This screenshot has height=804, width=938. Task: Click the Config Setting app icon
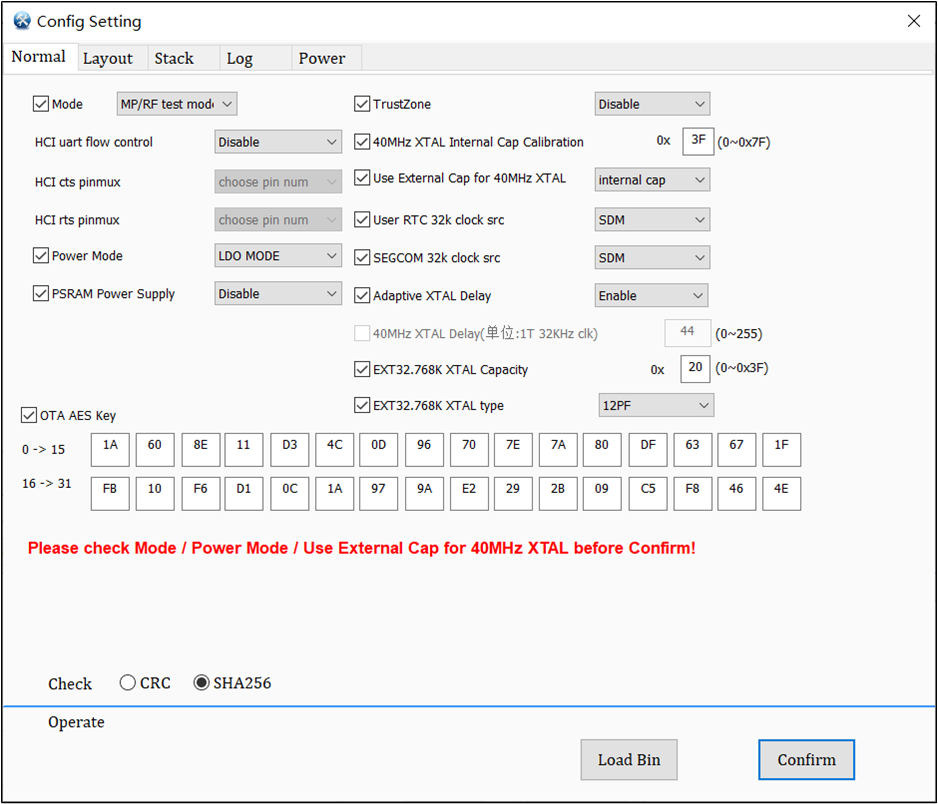click(x=22, y=21)
